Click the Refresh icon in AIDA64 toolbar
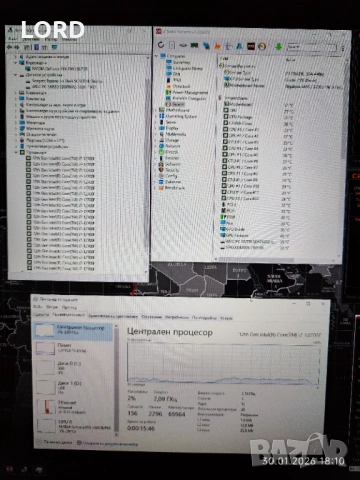The height and width of the screenshot is (480, 360). click(161, 45)
